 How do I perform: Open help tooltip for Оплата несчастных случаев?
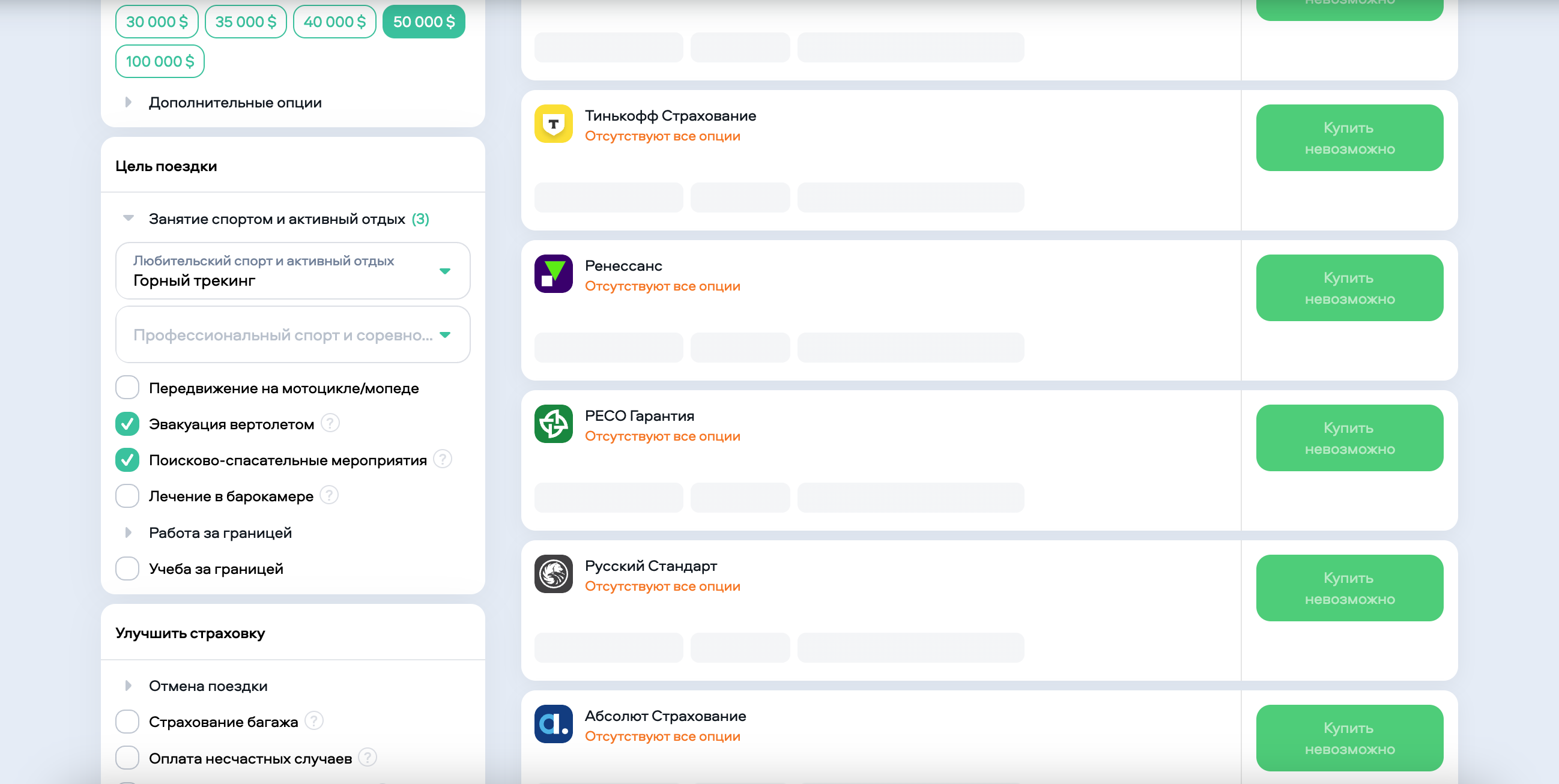point(368,758)
